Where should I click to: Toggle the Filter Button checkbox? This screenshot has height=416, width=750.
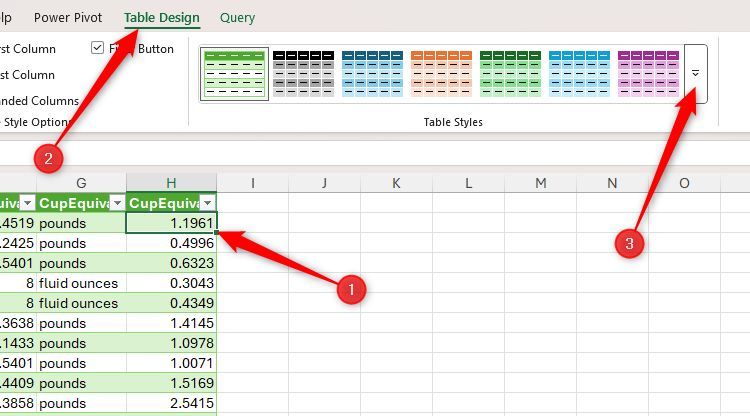point(97,48)
